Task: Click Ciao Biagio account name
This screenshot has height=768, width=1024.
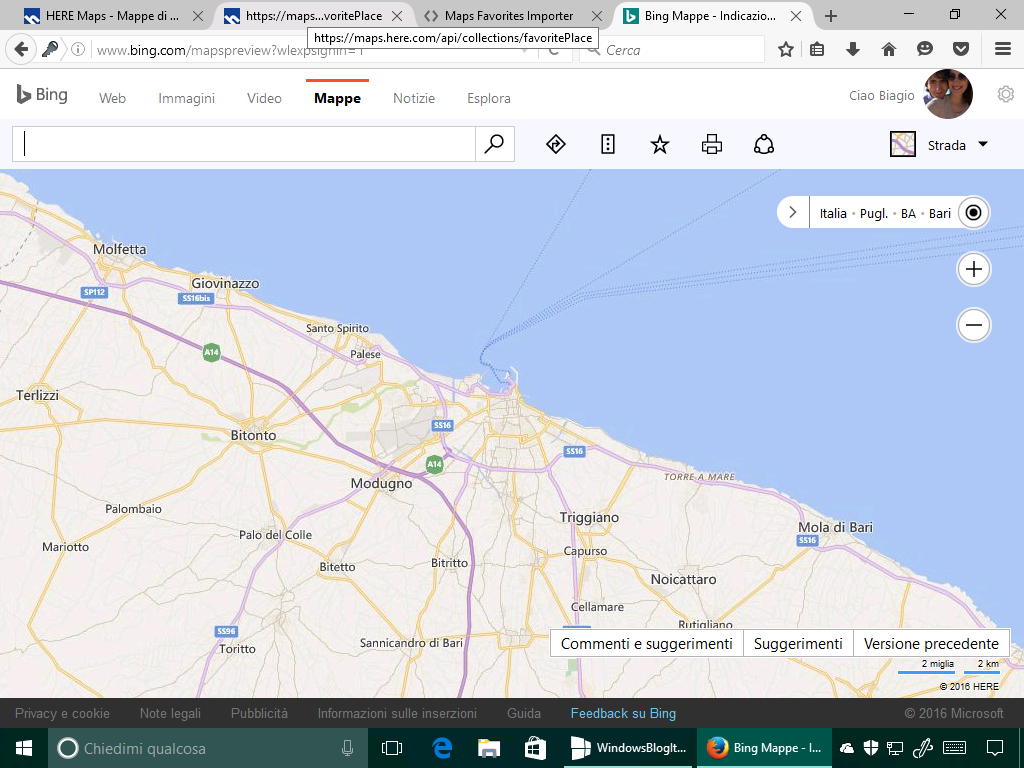Action: pyautogui.click(x=882, y=95)
